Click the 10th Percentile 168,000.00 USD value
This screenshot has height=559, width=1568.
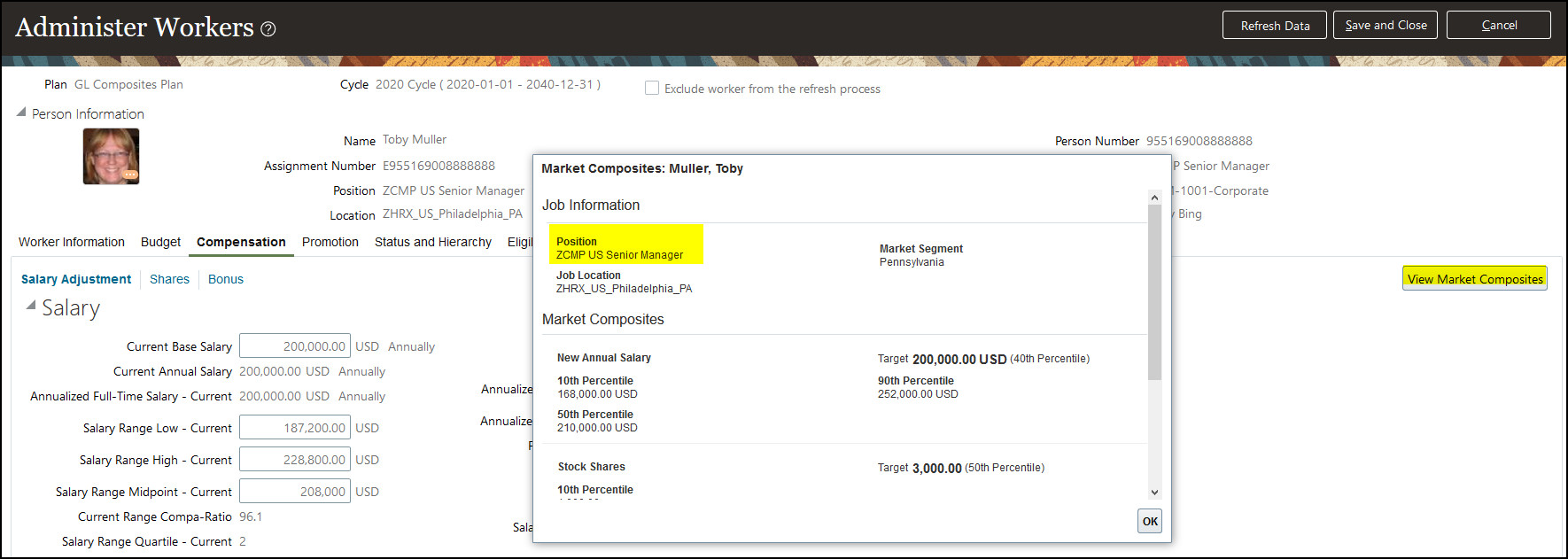coord(597,394)
